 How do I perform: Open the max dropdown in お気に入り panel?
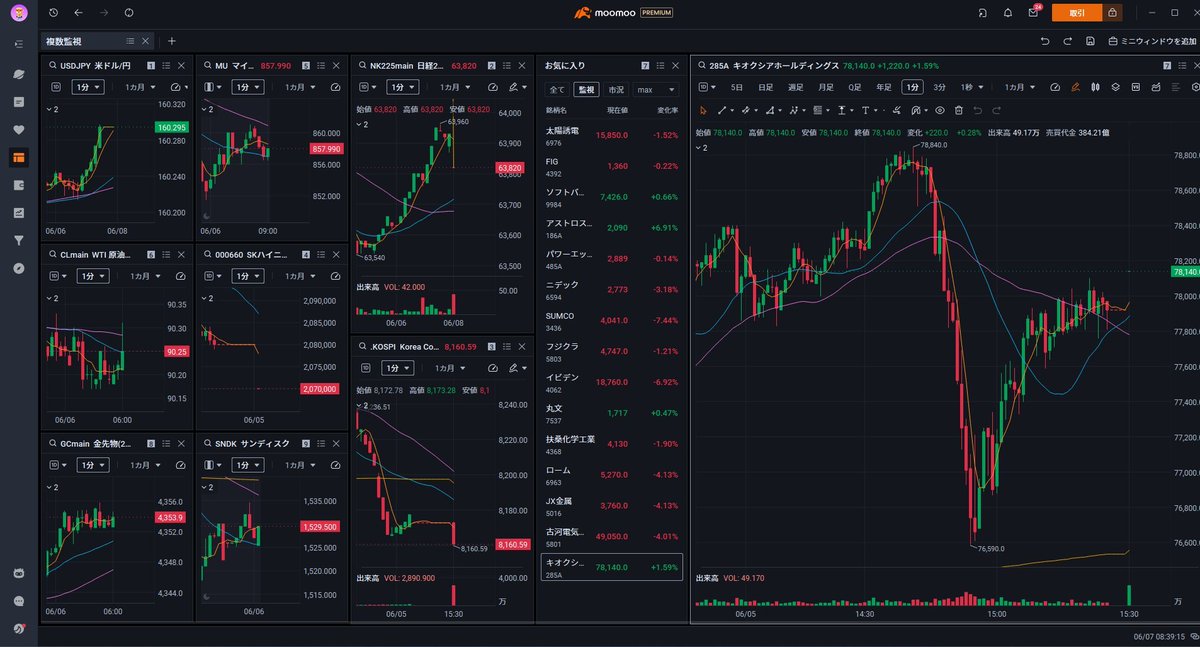(656, 89)
